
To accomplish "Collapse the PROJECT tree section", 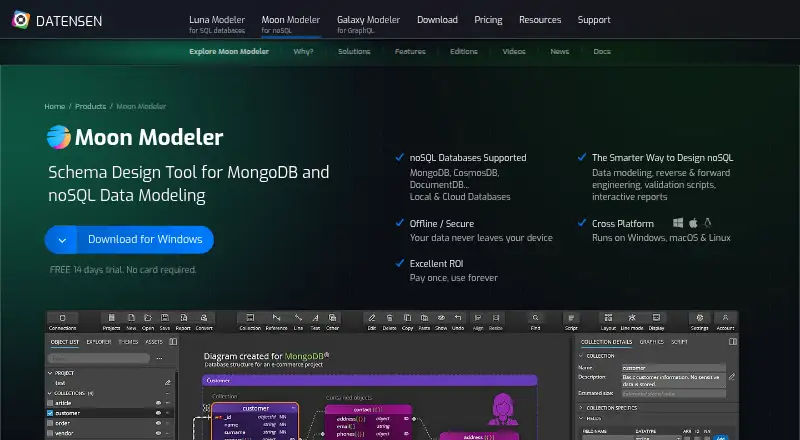I will click(50, 373).
